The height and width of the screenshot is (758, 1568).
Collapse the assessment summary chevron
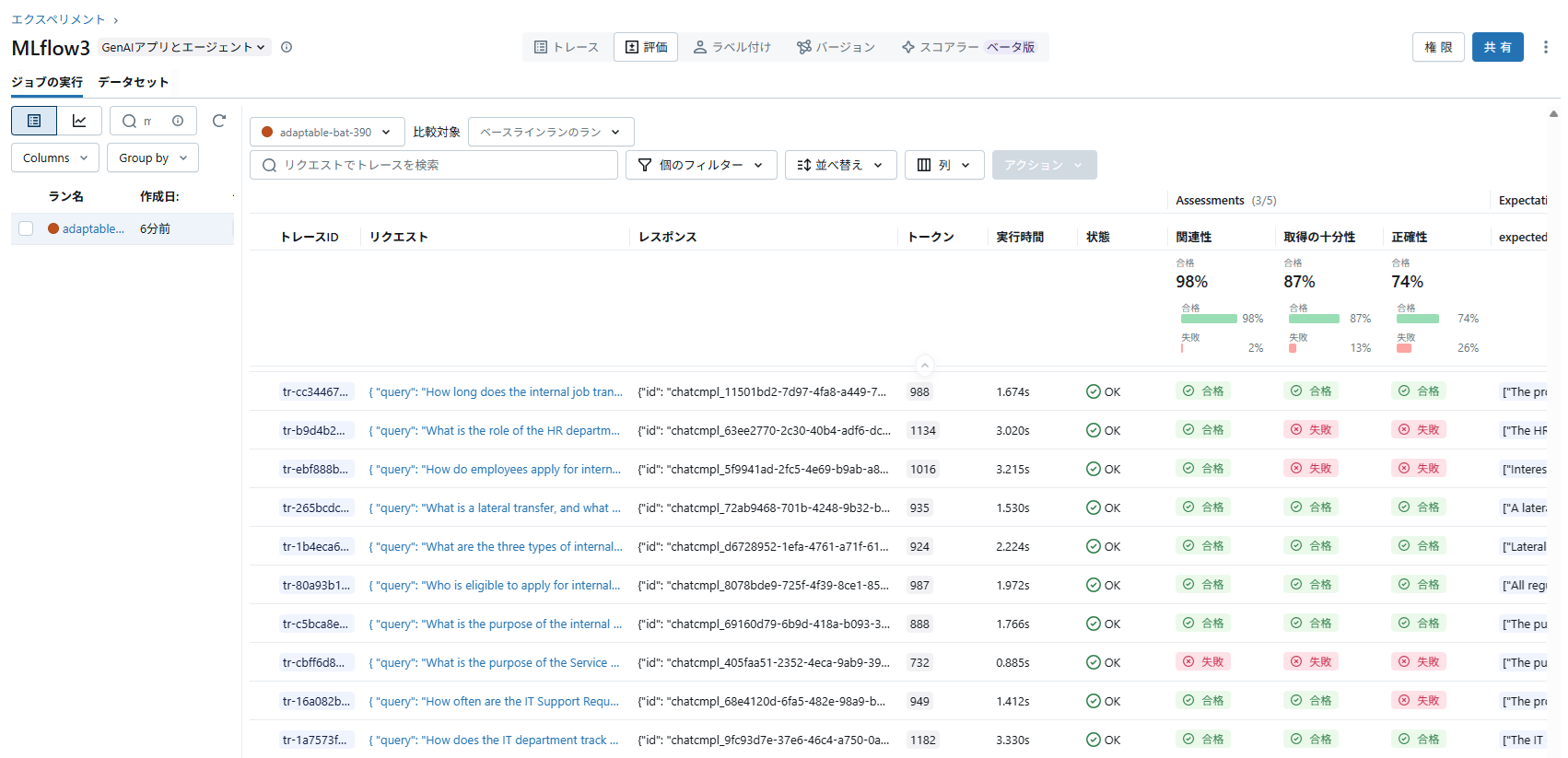coord(924,365)
